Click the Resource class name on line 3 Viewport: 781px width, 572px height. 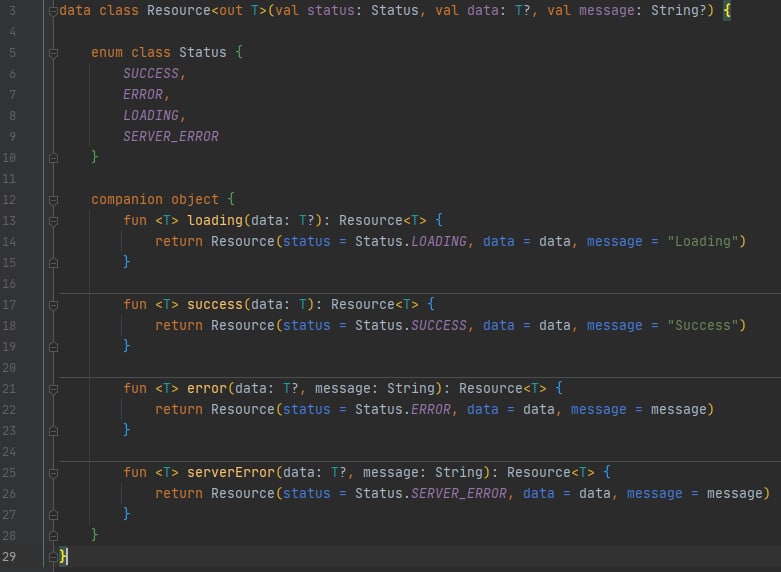coord(179,10)
